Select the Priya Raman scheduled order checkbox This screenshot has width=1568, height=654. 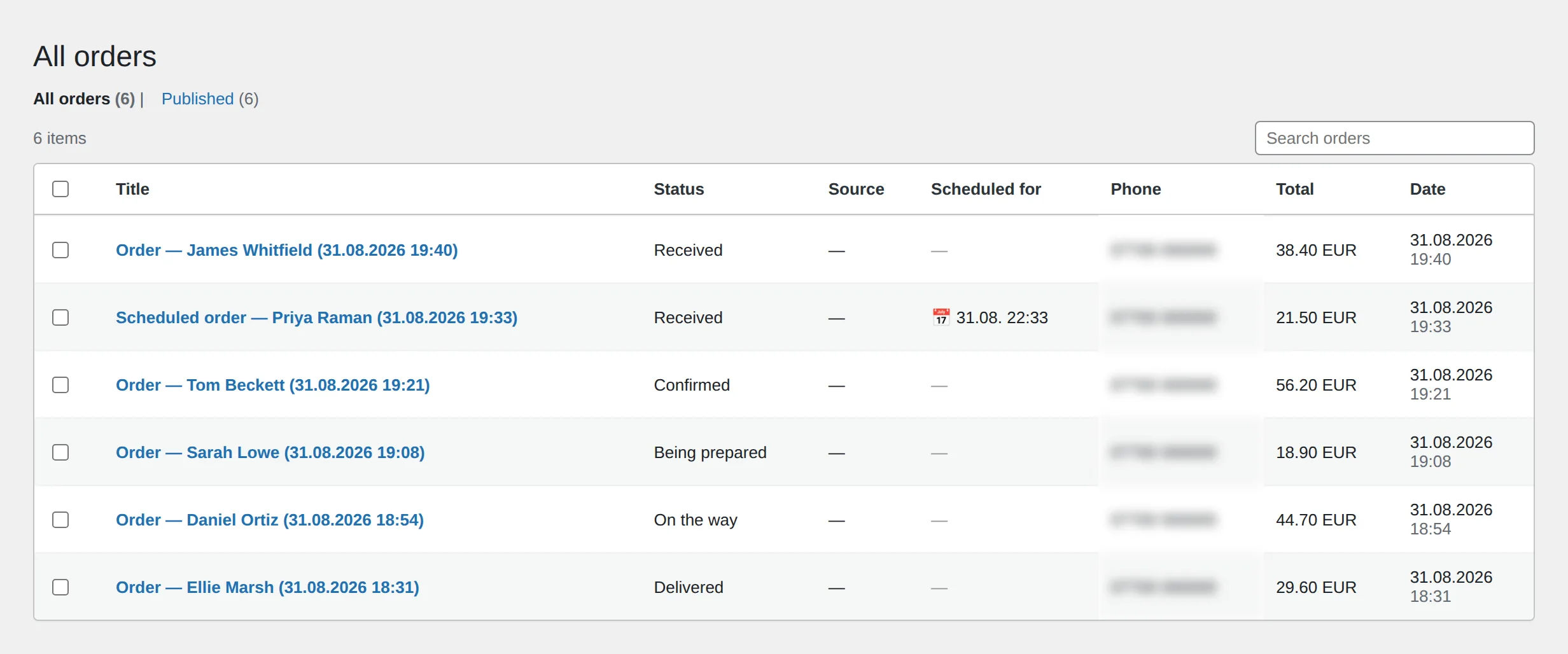click(x=60, y=317)
